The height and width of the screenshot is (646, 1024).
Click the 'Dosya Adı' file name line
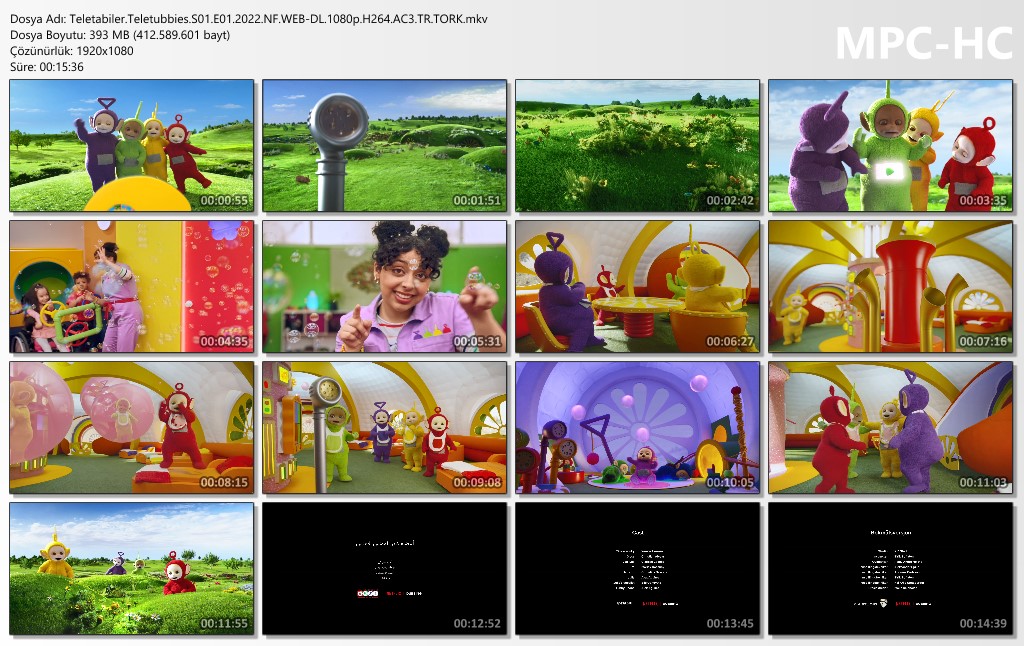pyautogui.click(x=249, y=19)
